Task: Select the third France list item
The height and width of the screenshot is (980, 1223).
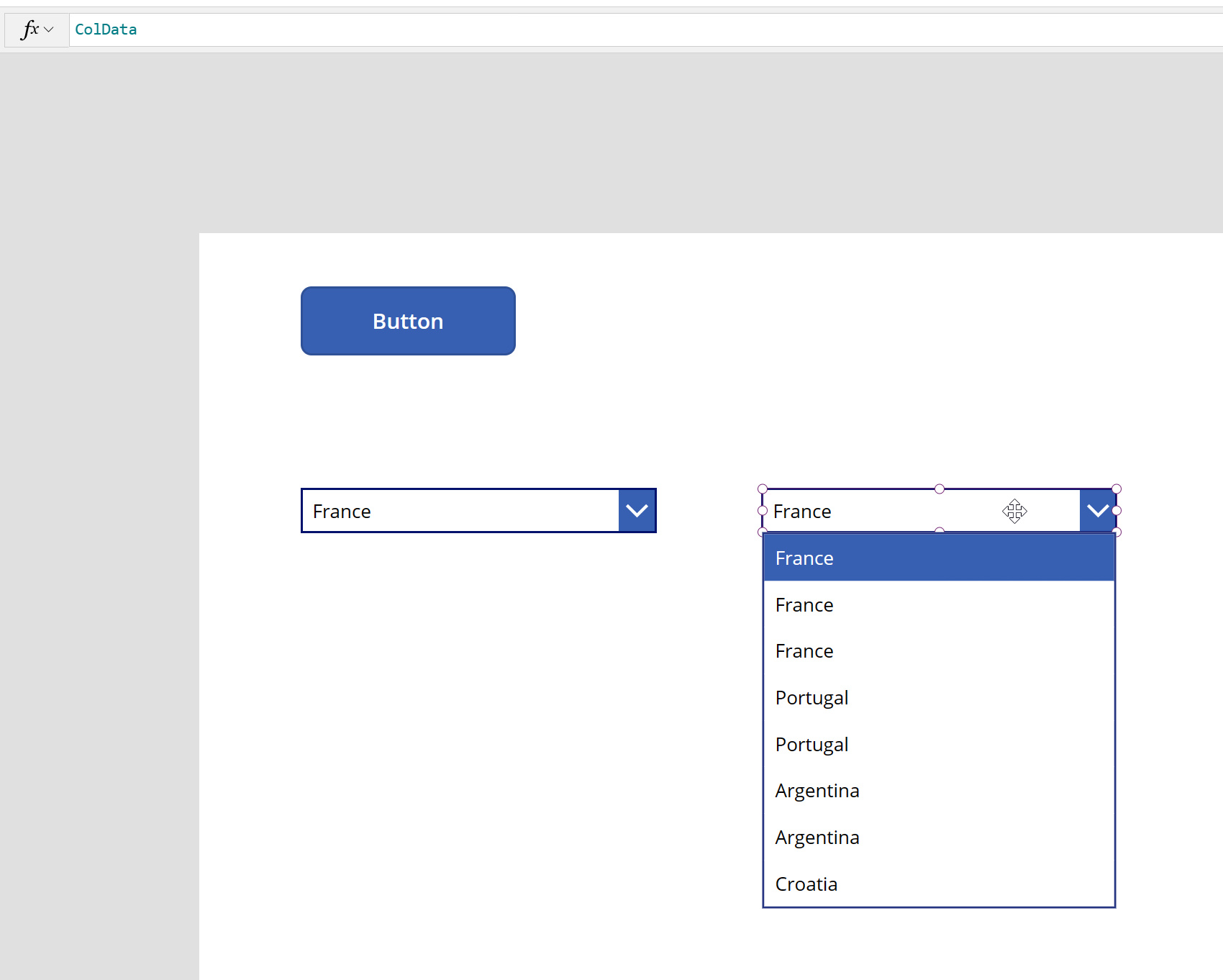Action: (x=804, y=650)
